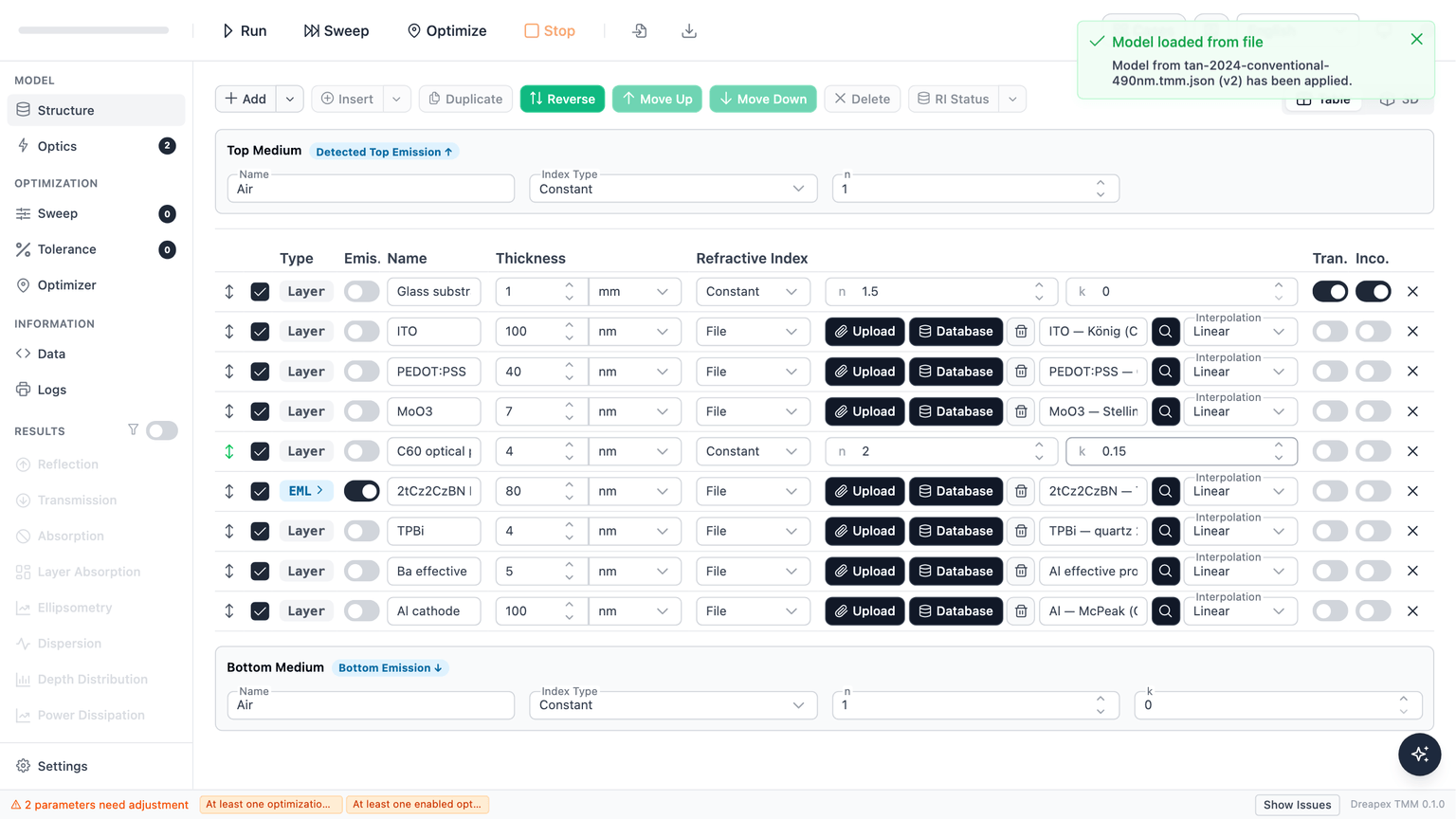Toggle the Results filter switch
The image size is (1456, 819).
(x=162, y=430)
